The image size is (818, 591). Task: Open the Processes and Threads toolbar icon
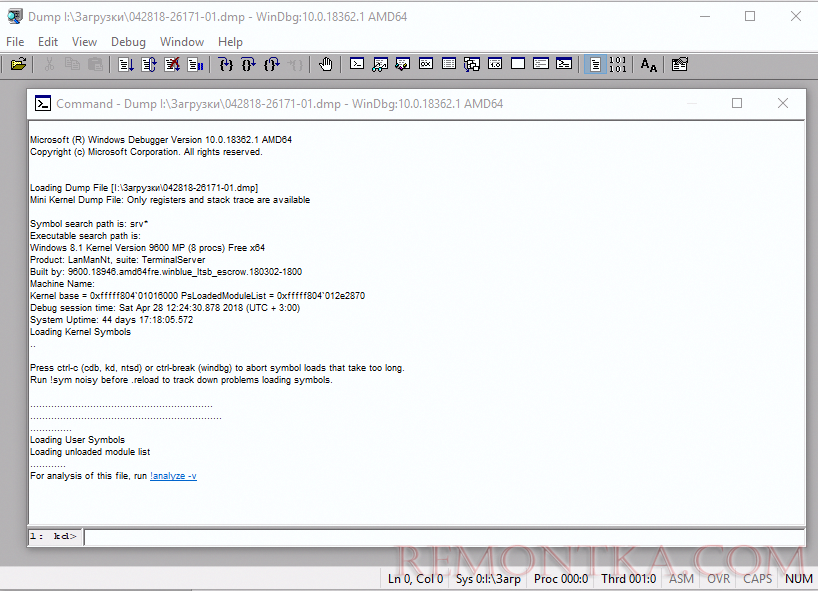coord(541,64)
